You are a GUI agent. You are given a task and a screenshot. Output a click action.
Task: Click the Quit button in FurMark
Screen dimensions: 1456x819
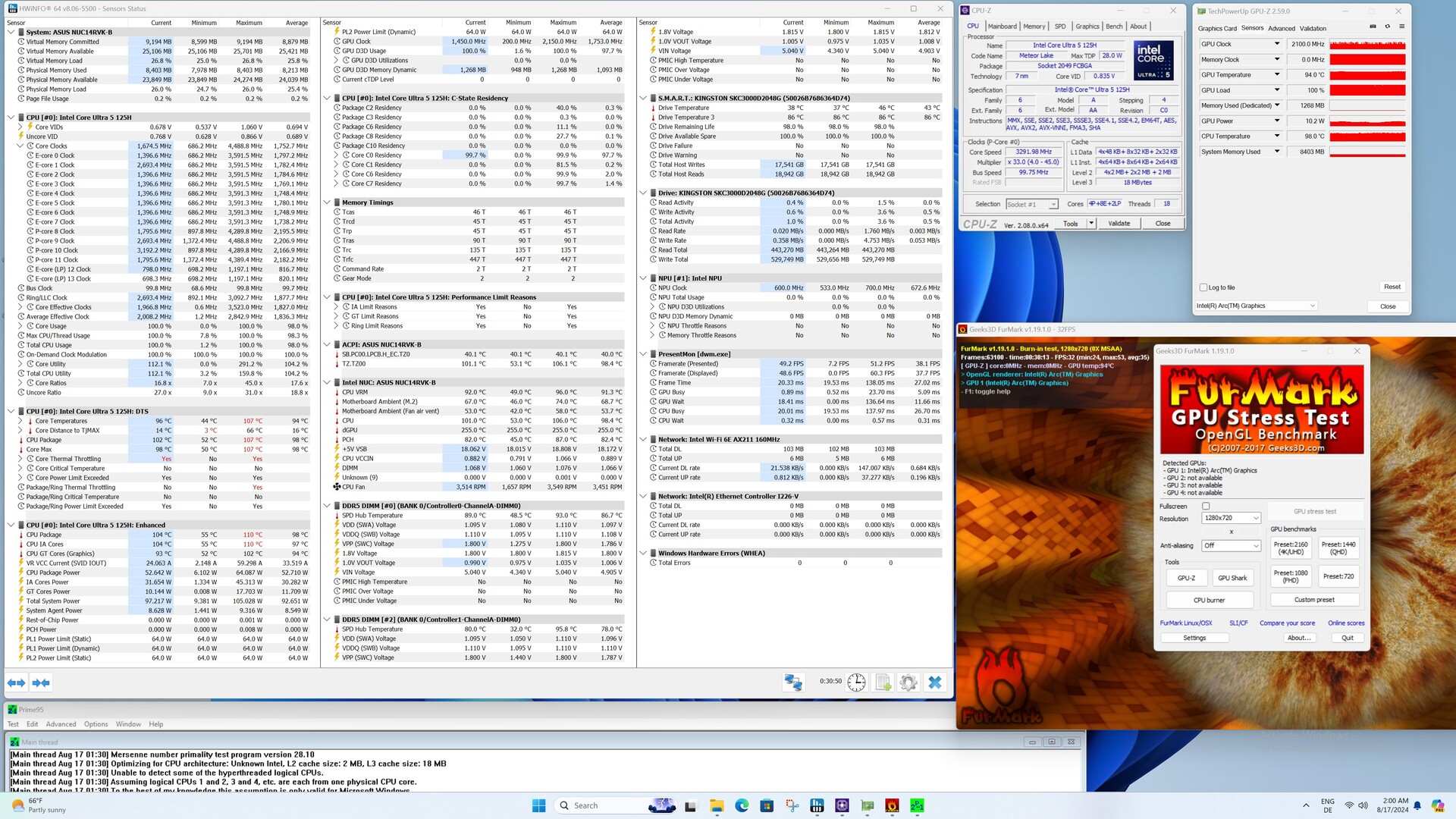point(1347,638)
